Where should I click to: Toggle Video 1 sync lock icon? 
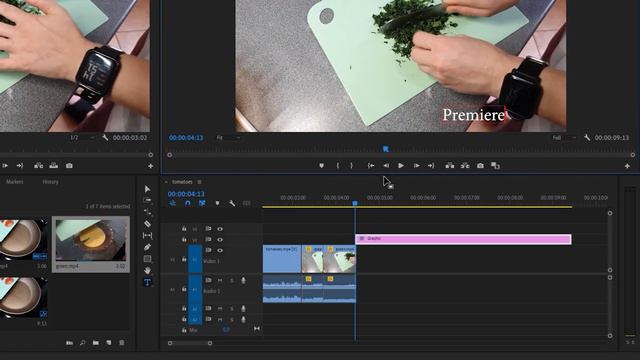(x=208, y=250)
